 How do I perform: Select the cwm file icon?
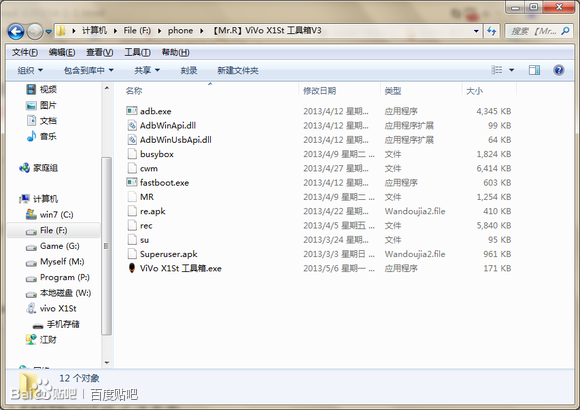click(132, 168)
